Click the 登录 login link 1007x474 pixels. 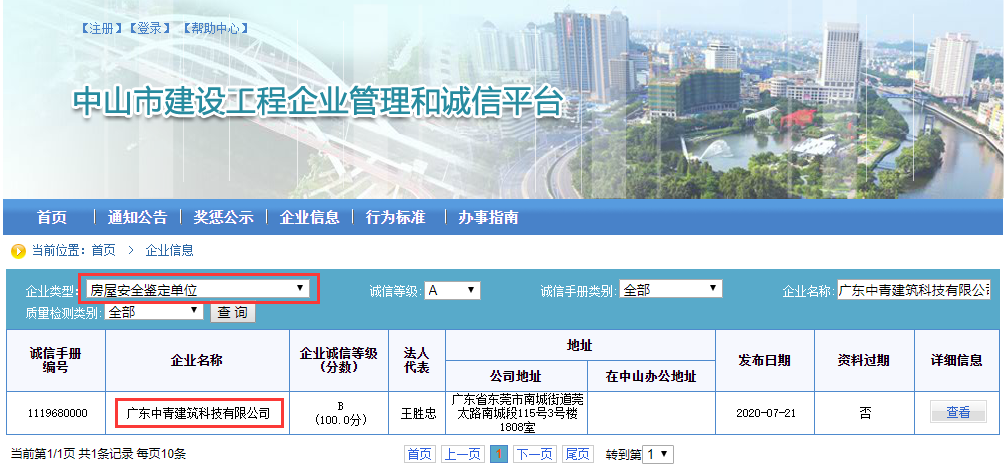click(149, 28)
